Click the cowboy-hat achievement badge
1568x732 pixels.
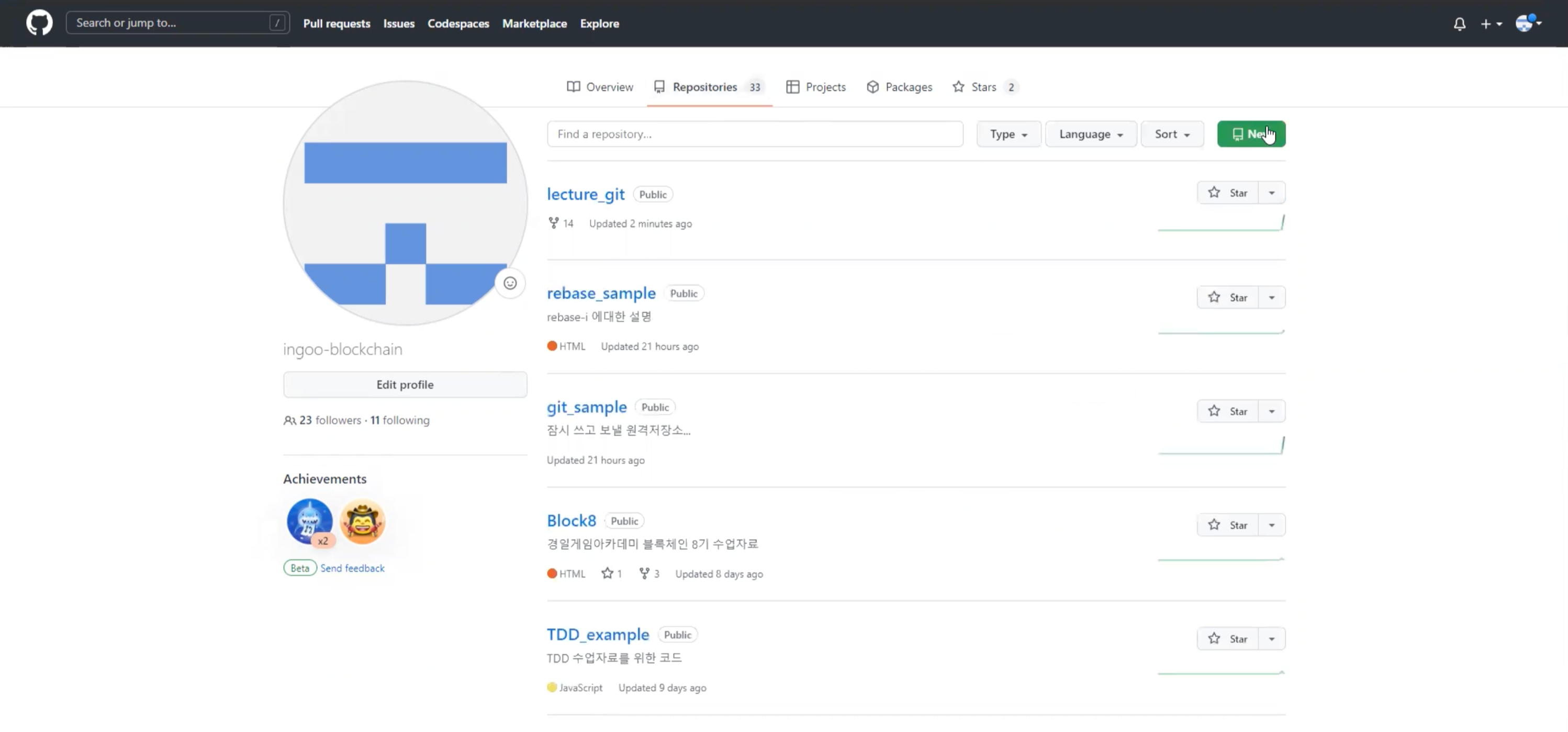coord(363,522)
